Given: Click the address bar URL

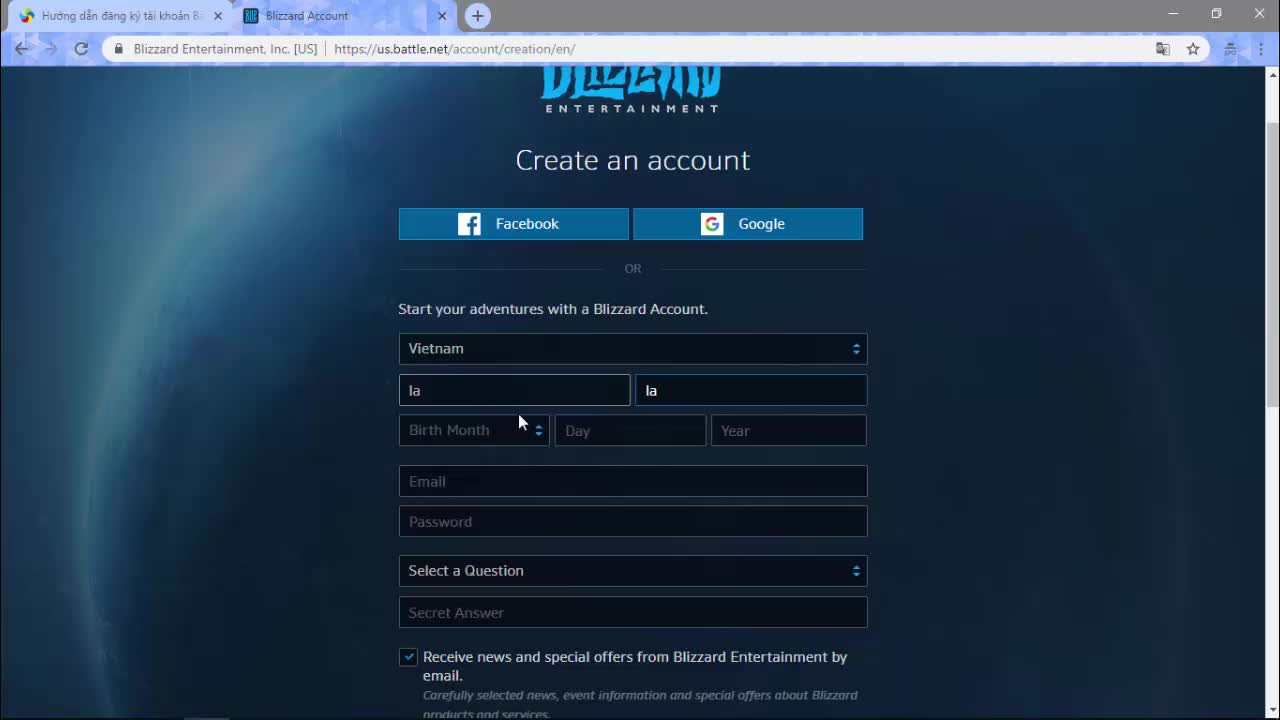Looking at the screenshot, I should click(455, 49).
